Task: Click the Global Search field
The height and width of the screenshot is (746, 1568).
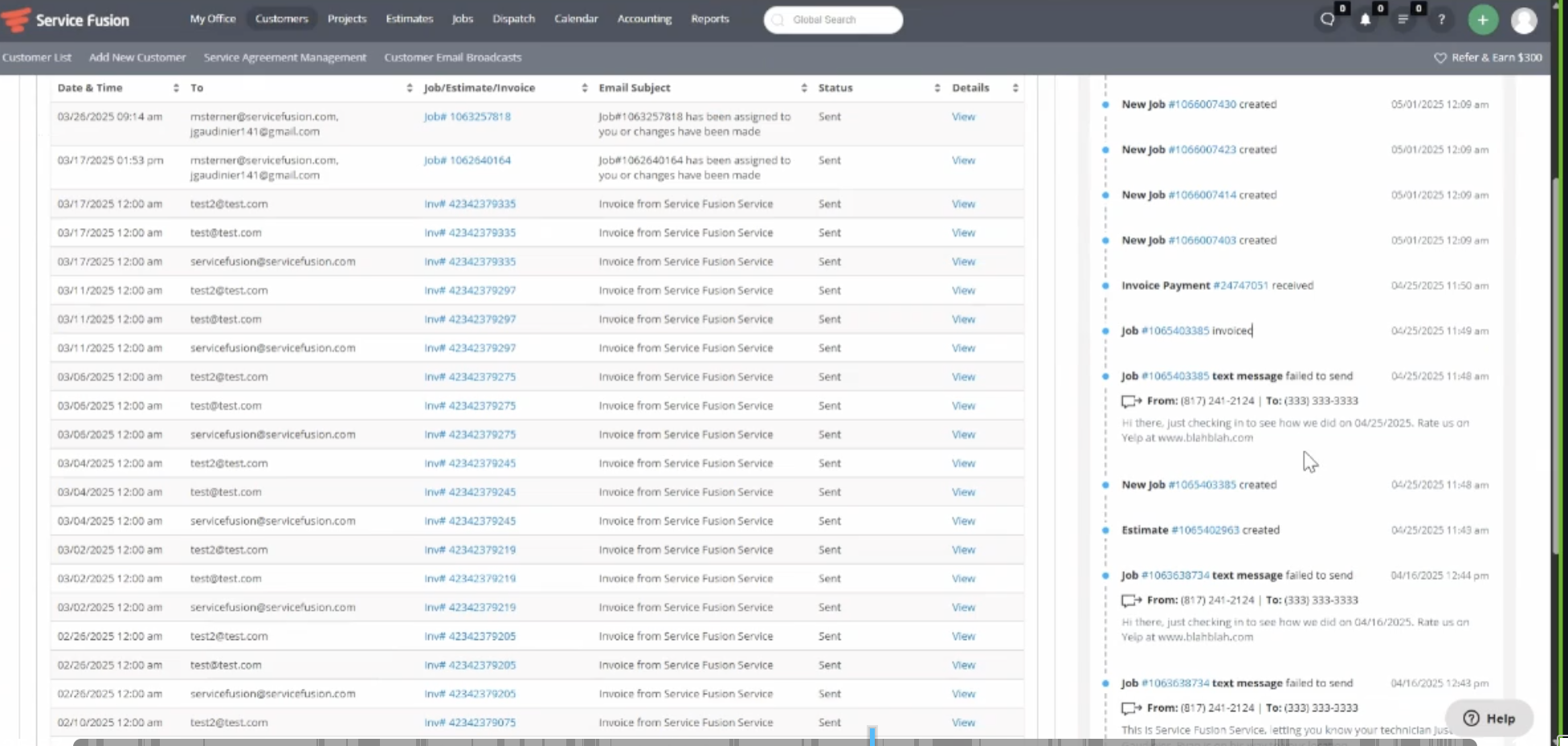Action: (833, 20)
